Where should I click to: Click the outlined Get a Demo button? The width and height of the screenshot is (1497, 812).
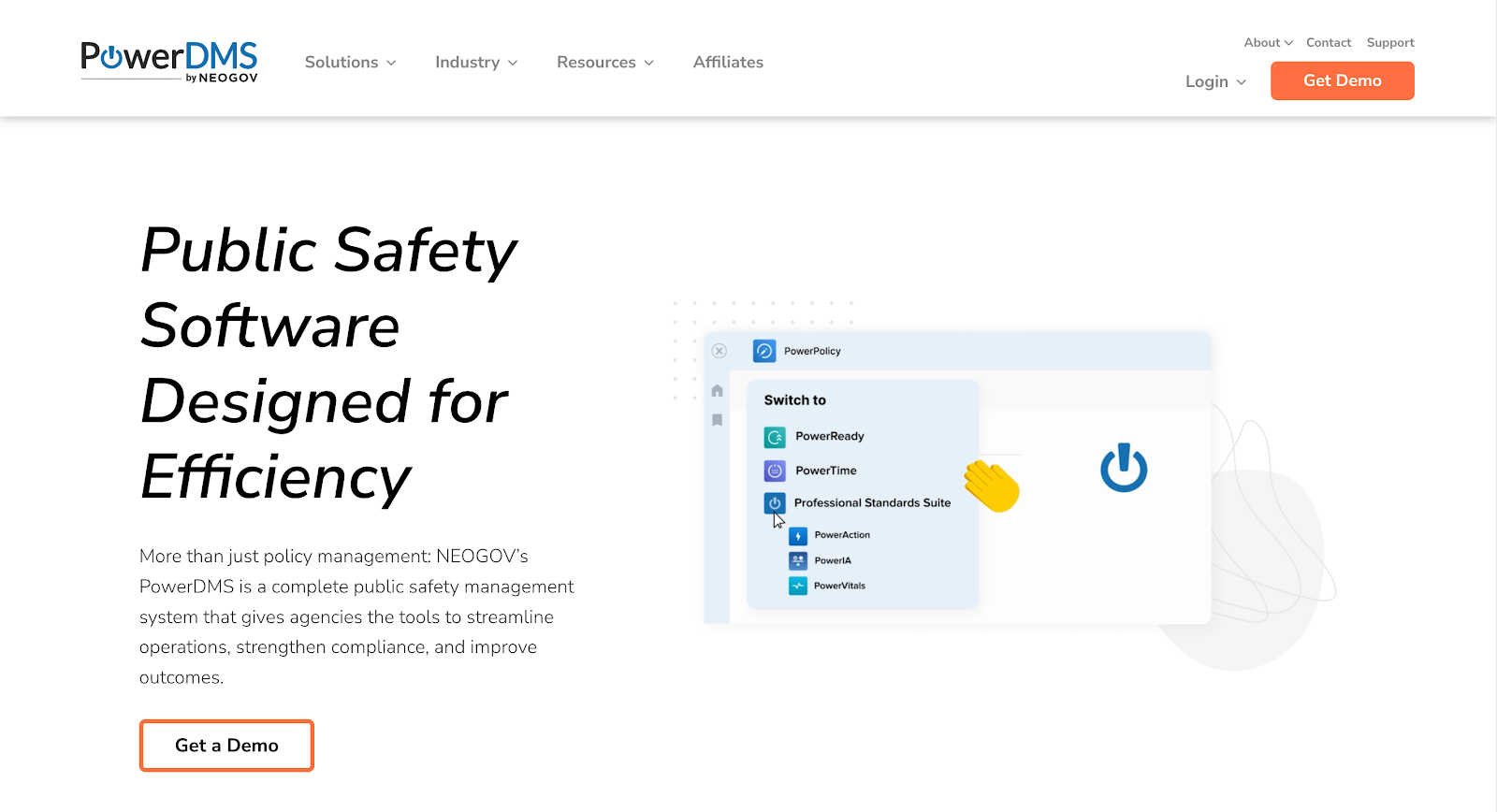coord(226,746)
